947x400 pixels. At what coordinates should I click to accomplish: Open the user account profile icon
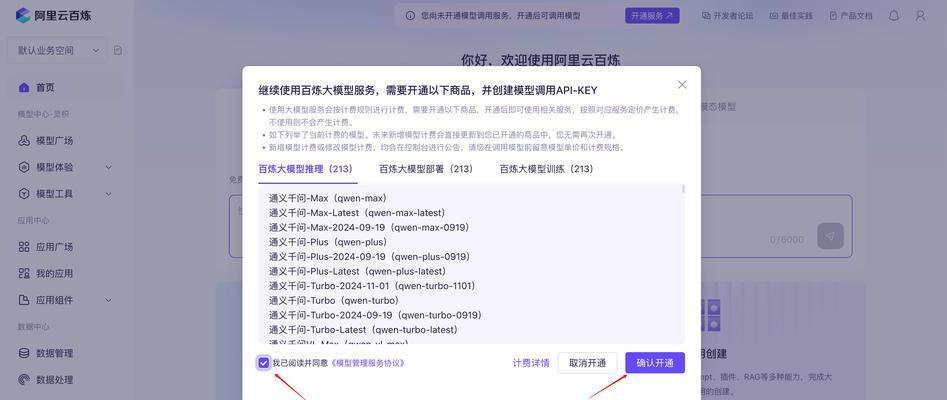pyautogui.click(x=920, y=16)
